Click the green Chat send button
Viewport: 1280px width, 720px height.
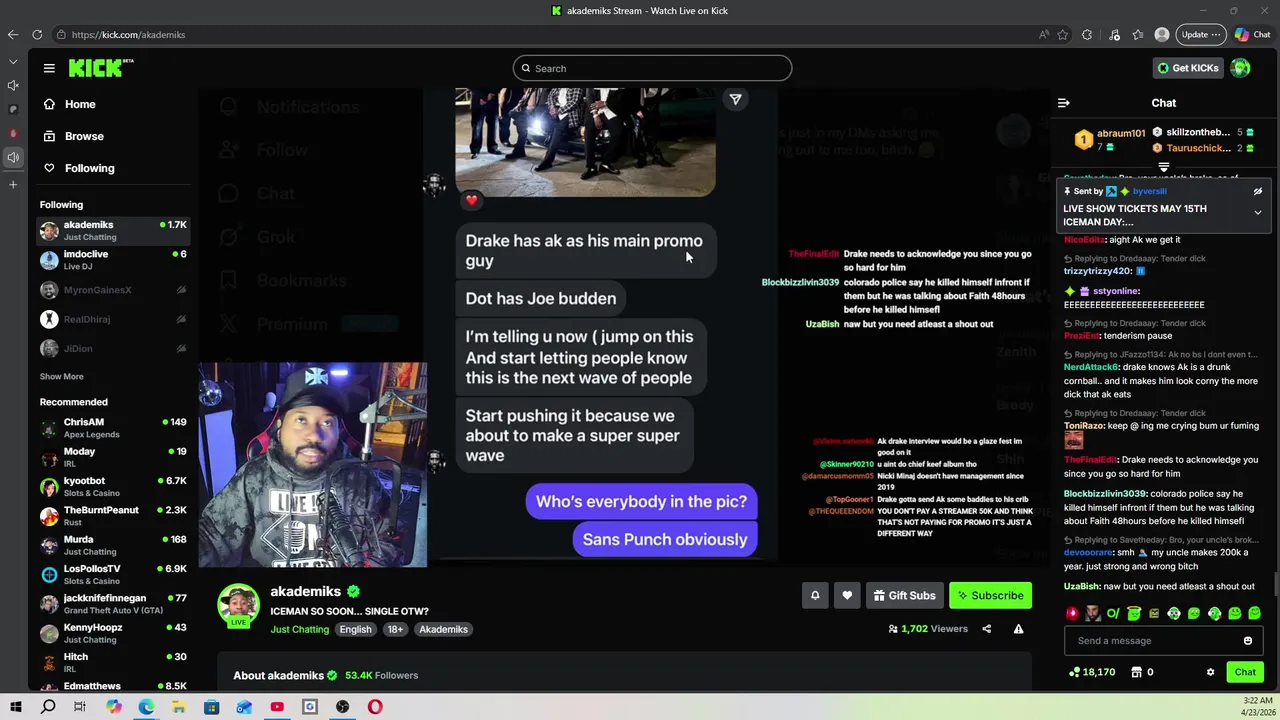[1245, 672]
